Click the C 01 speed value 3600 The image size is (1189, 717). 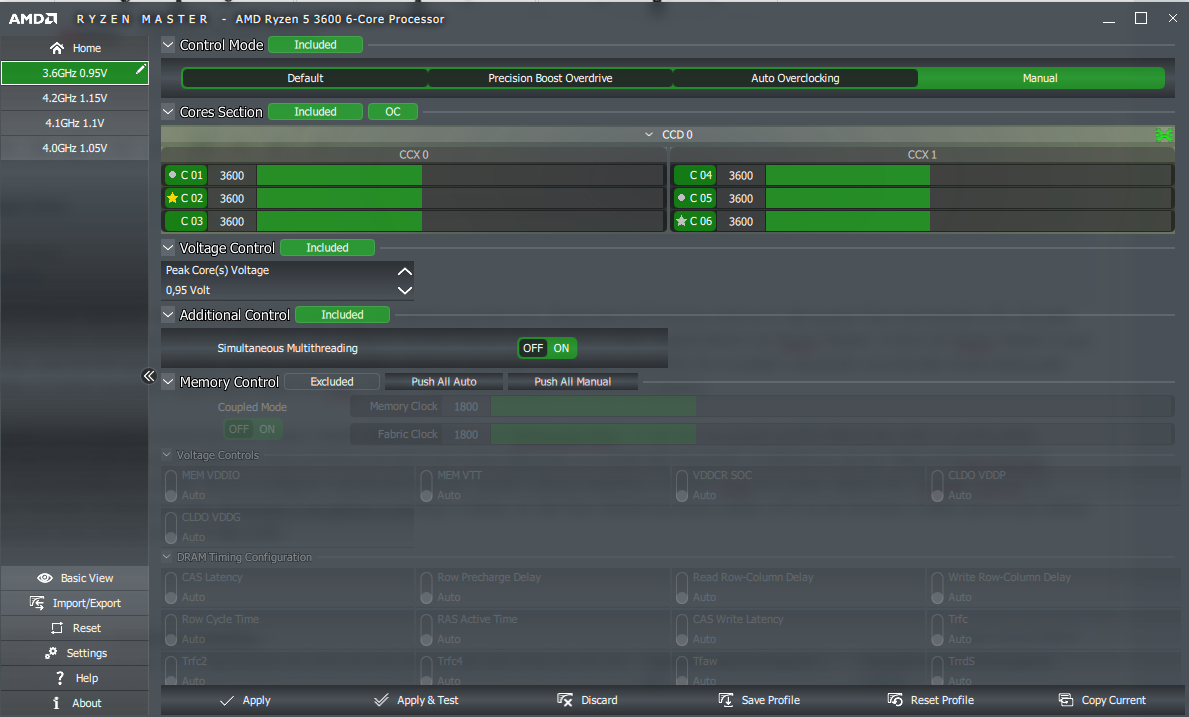[232, 175]
